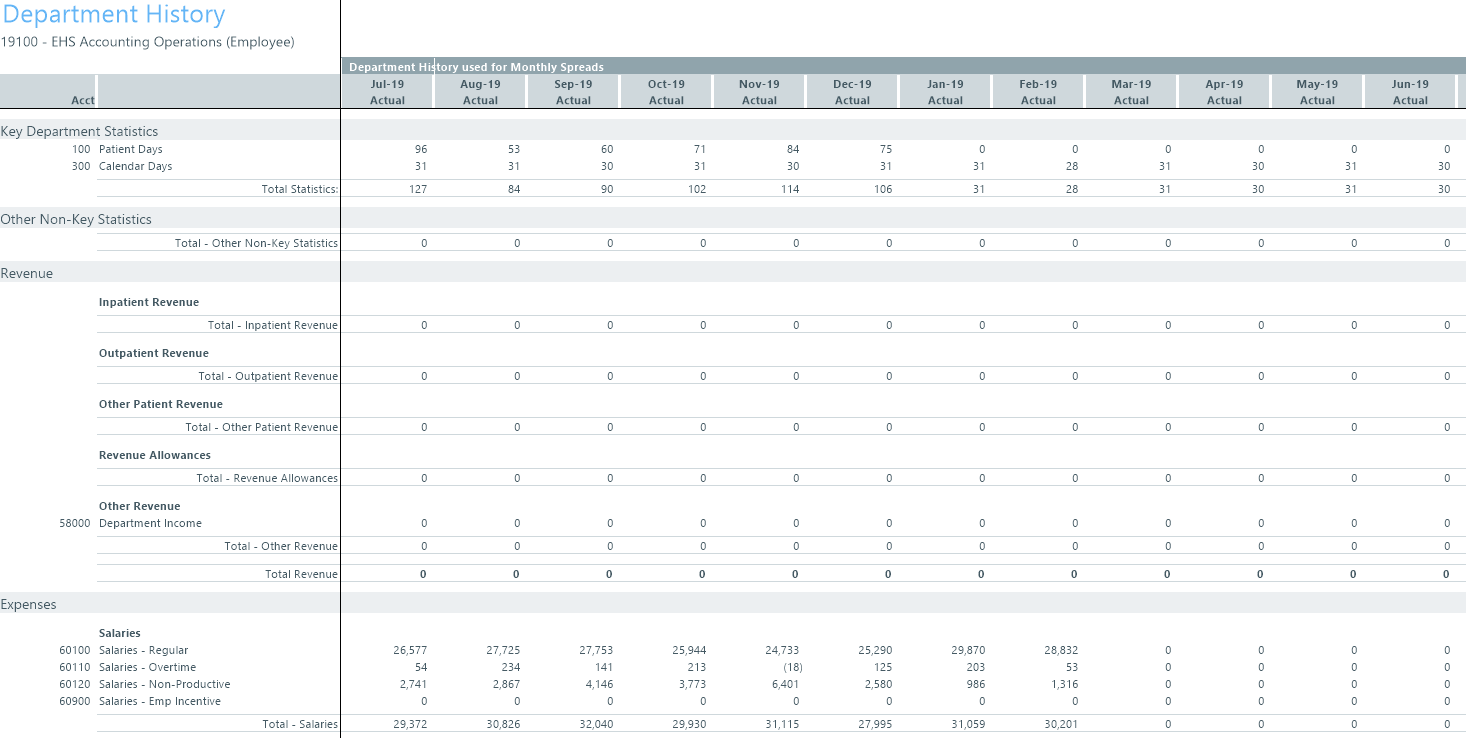The width and height of the screenshot is (1466, 738).
Task: Click the Jul-19 Patient Days value 96
Action: pyautogui.click(x=421, y=149)
